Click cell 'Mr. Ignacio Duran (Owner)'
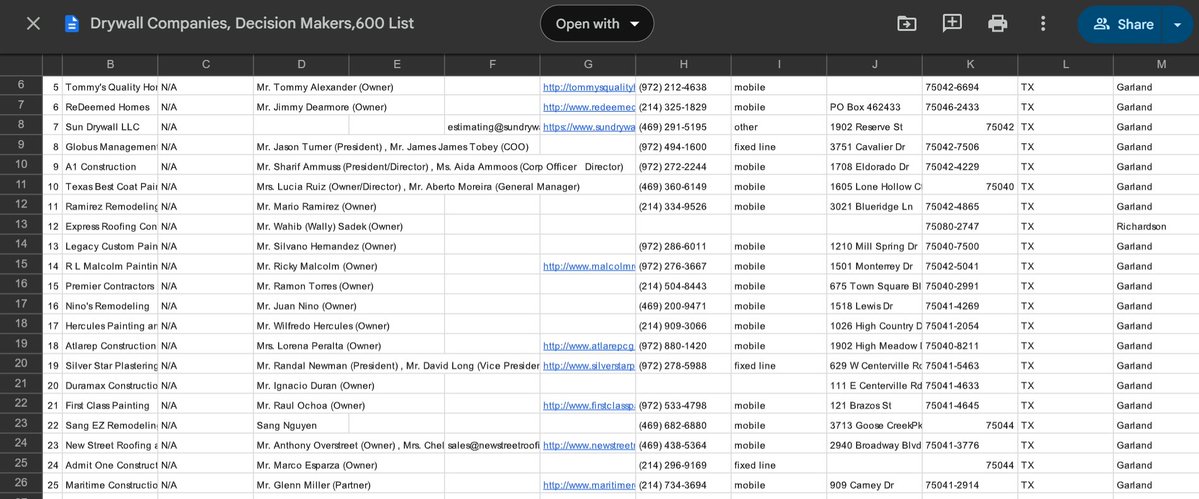 click(x=315, y=385)
